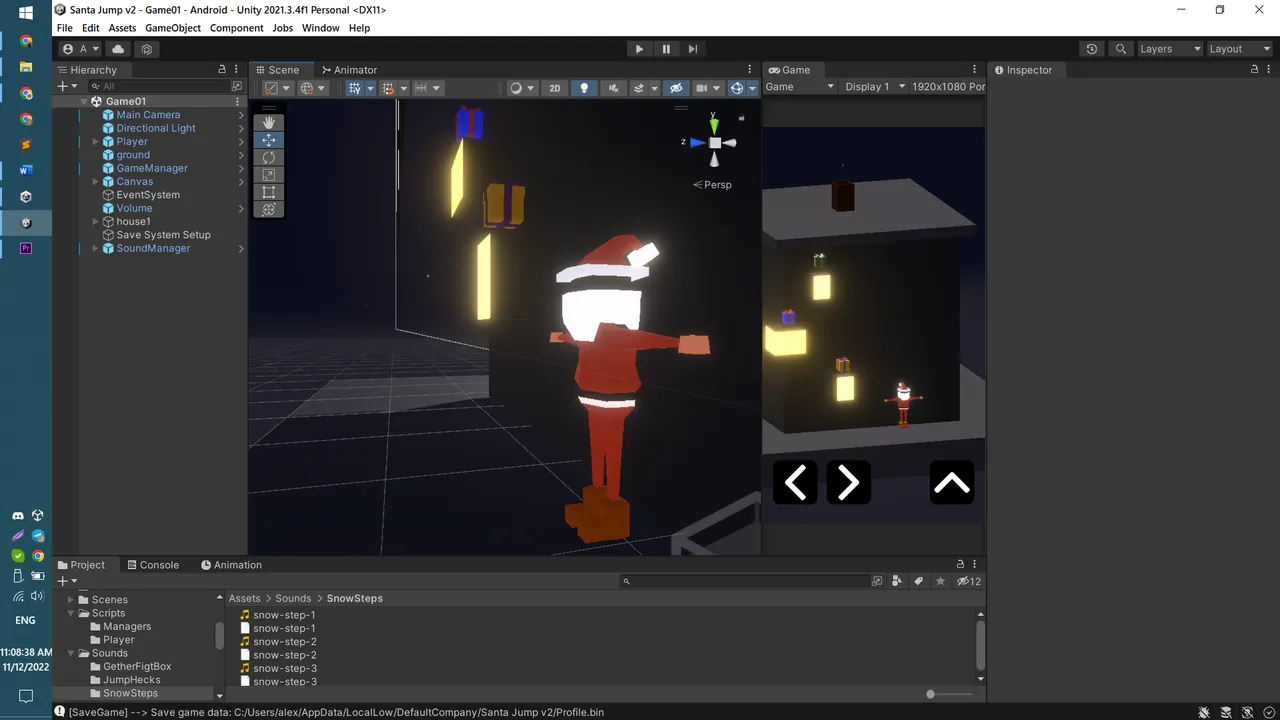Click the Pause button
Viewport: 1280px width, 720px height.
[666, 49]
